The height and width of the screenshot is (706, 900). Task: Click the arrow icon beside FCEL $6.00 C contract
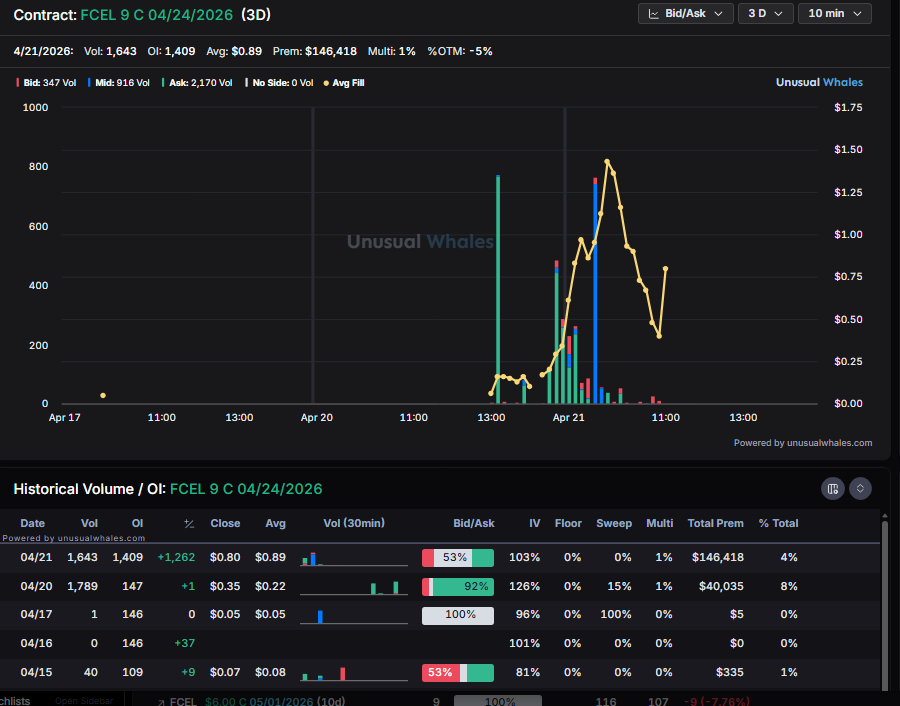click(163, 701)
